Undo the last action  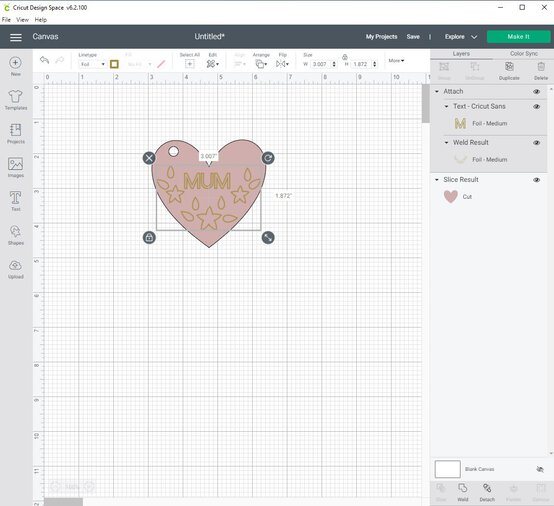coord(45,60)
